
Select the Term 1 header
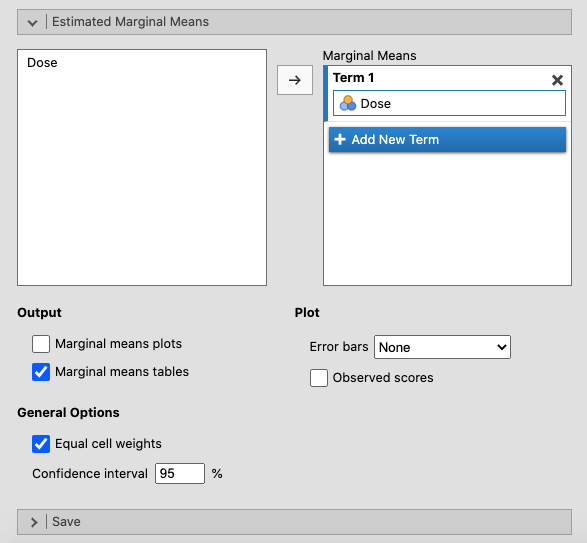pos(353,78)
